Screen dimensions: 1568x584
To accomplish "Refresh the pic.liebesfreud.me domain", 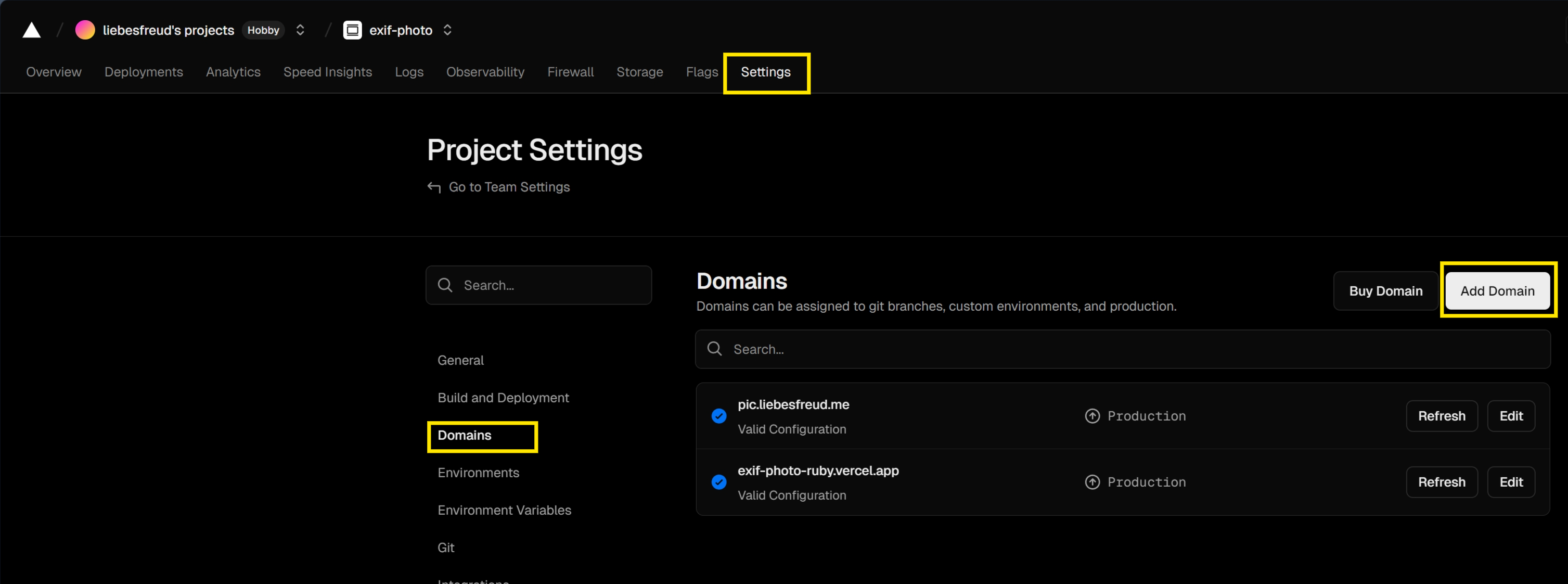I will 1442,416.
